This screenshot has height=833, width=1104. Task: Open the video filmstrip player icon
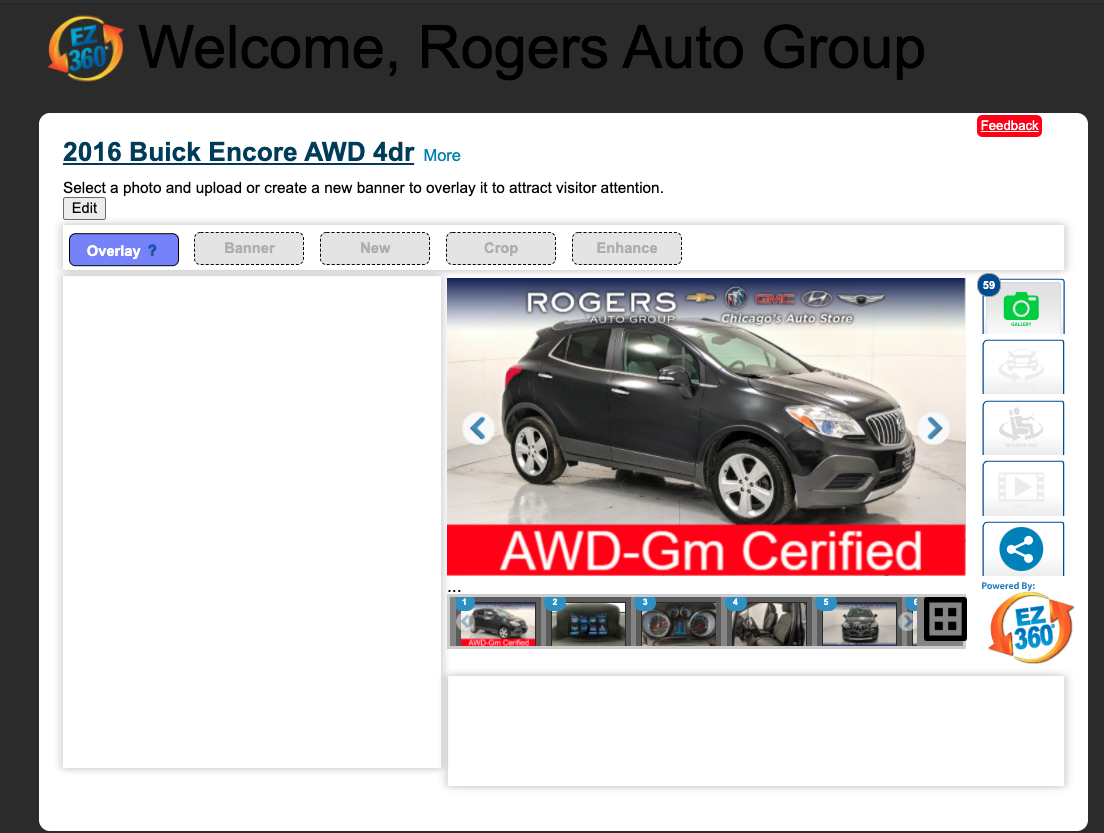pos(1023,488)
